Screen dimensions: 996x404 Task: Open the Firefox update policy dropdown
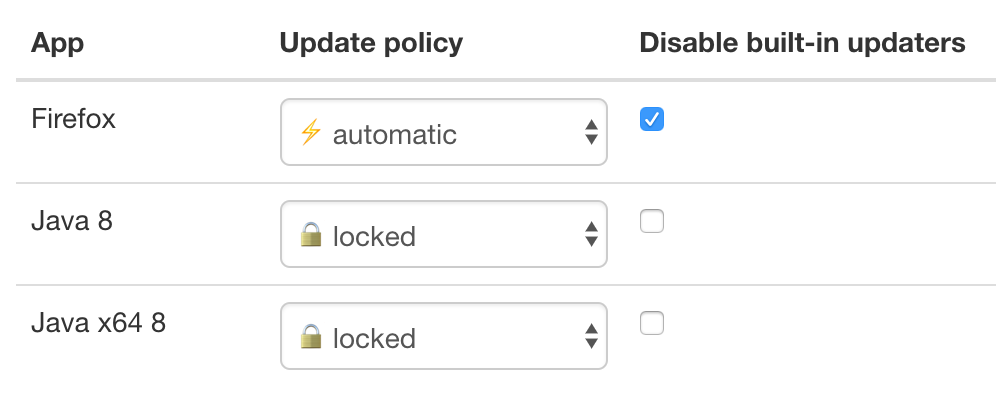444,132
